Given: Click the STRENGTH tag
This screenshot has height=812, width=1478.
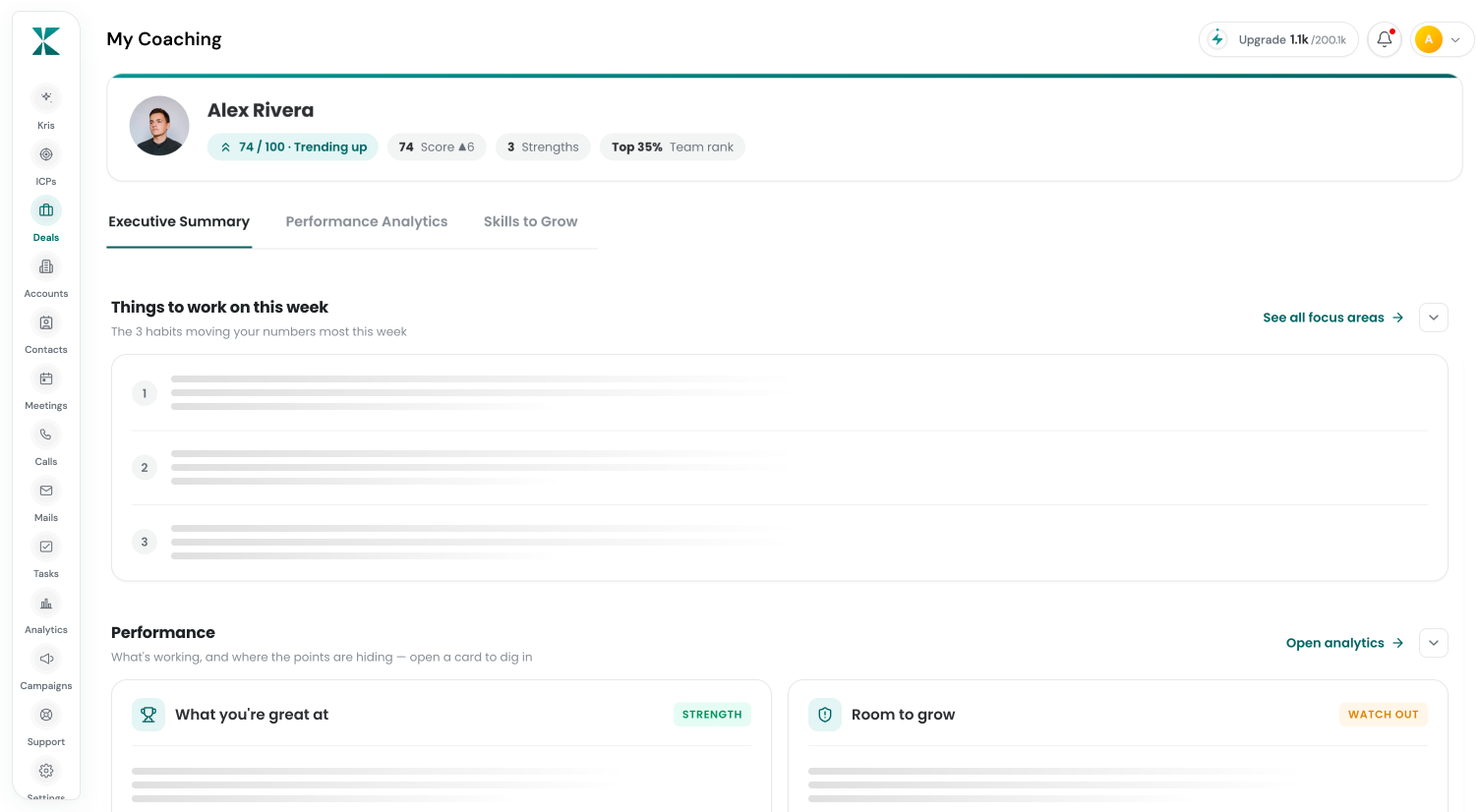Looking at the screenshot, I should (x=712, y=715).
